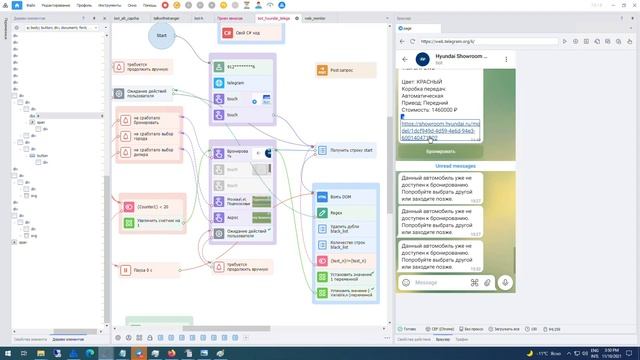Open the 'Инструменты' menu
The image size is (640, 360).
[x=109, y=5]
